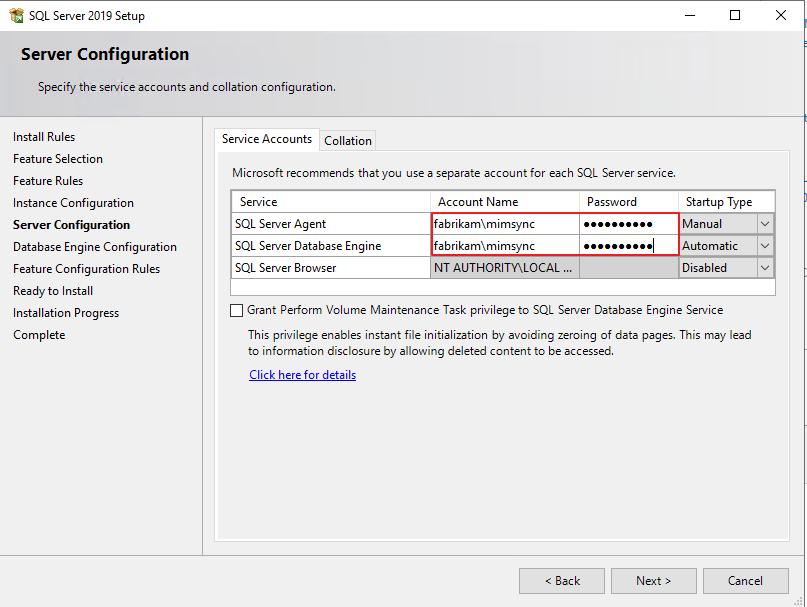Select the Service Accounts tab
807x607 pixels.
[x=267, y=139]
